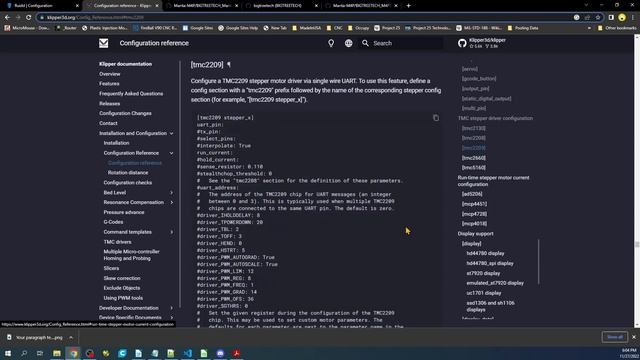The height and width of the screenshot is (360, 640).
Task: Expand the Device Specific Documents chevron
Action: click(x=171, y=317)
